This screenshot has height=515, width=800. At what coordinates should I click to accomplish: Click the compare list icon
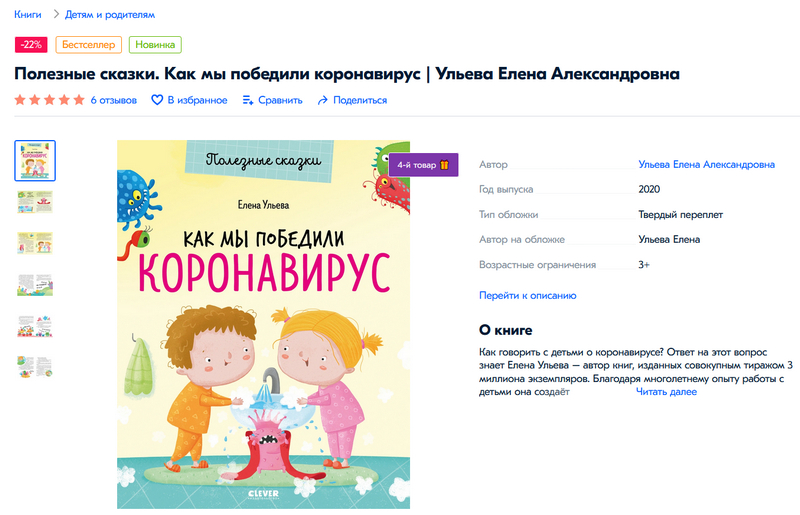tap(248, 100)
